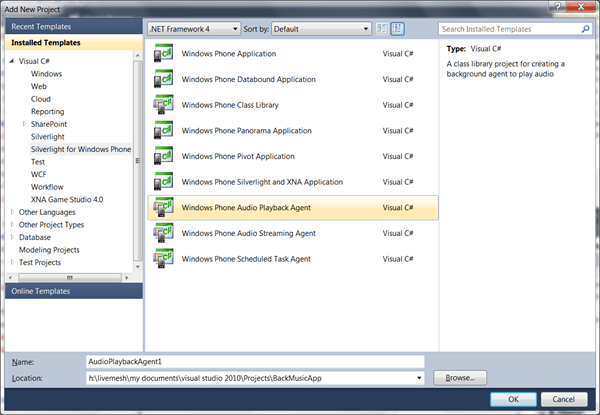Click the Silverlight and XNA Application icon
The image size is (600, 415).
[163, 181]
